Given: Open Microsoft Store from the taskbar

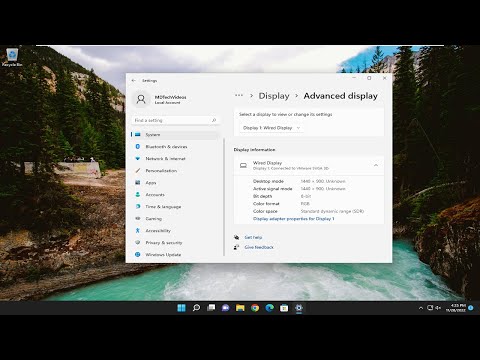Looking at the screenshot, I should pos(284,308).
